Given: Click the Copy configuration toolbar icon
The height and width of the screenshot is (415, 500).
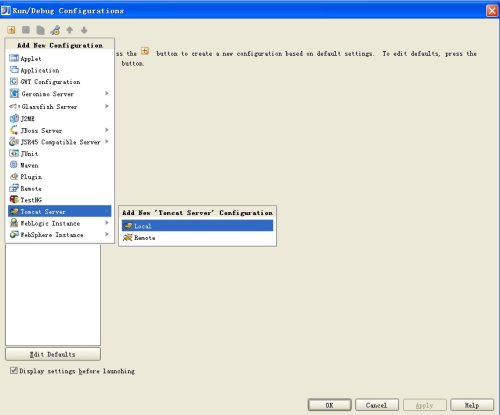Looking at the screenshot, I should 40,30.
